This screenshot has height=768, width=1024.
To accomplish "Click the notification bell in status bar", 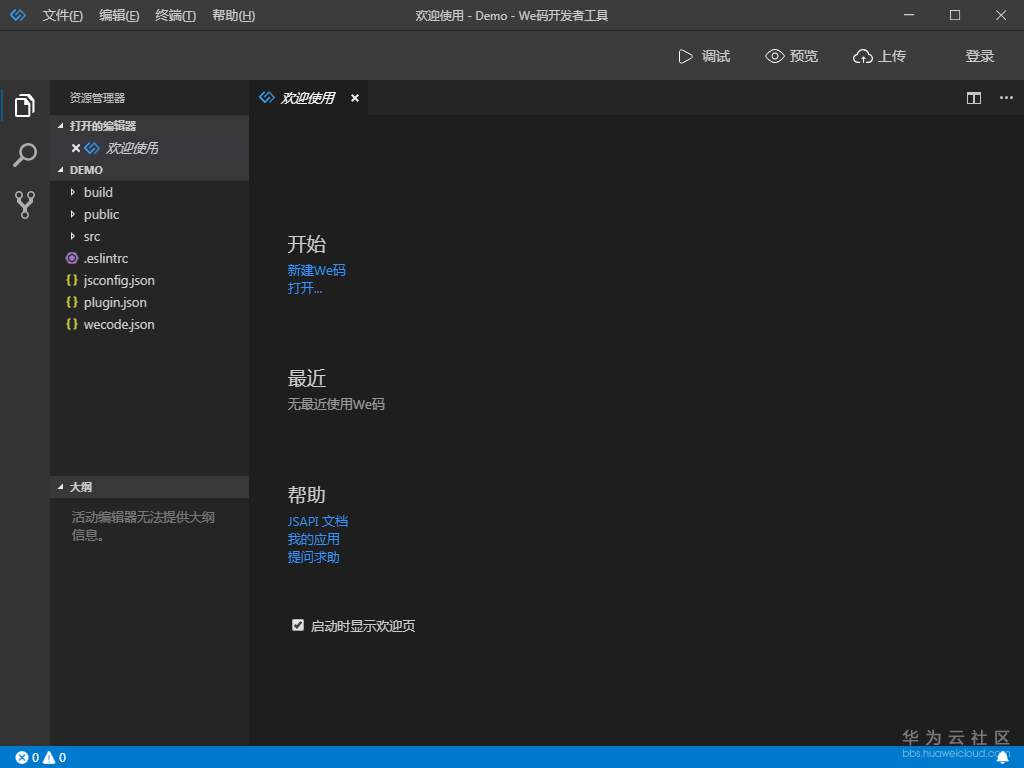I will 1003,758.
